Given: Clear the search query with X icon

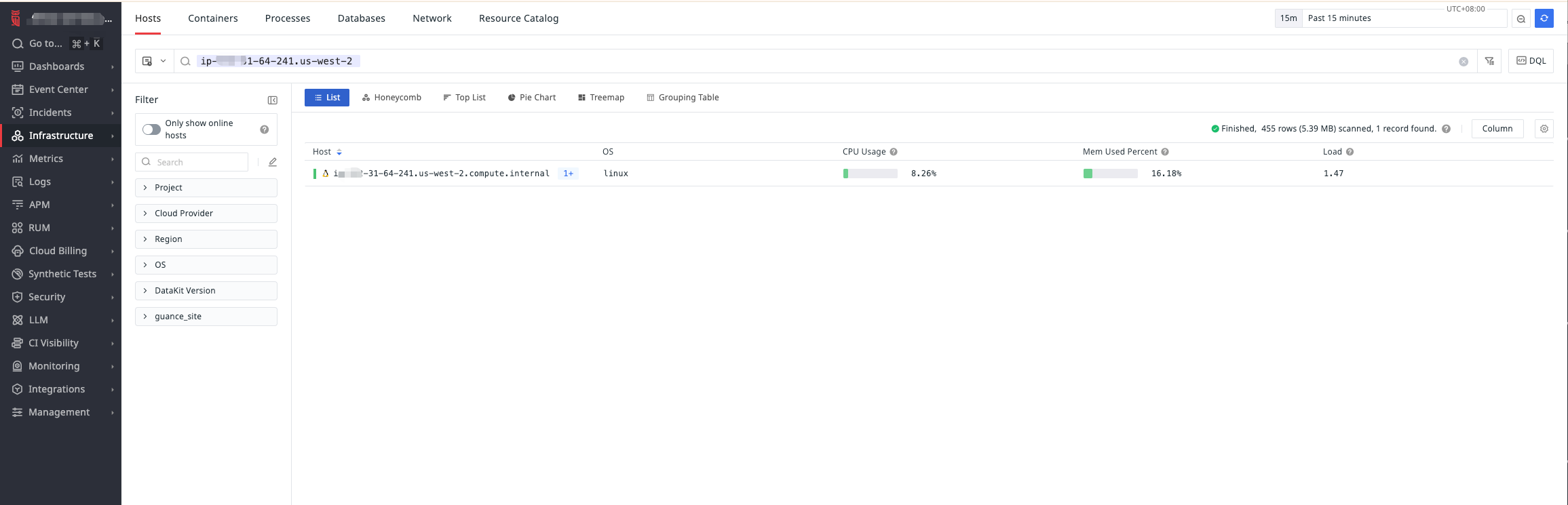Looking at the screenshot, I should point(1464,62).
